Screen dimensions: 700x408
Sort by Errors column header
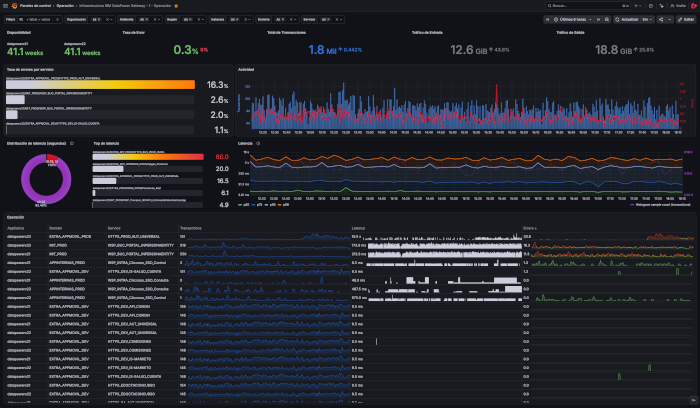[x=530, y=228]
